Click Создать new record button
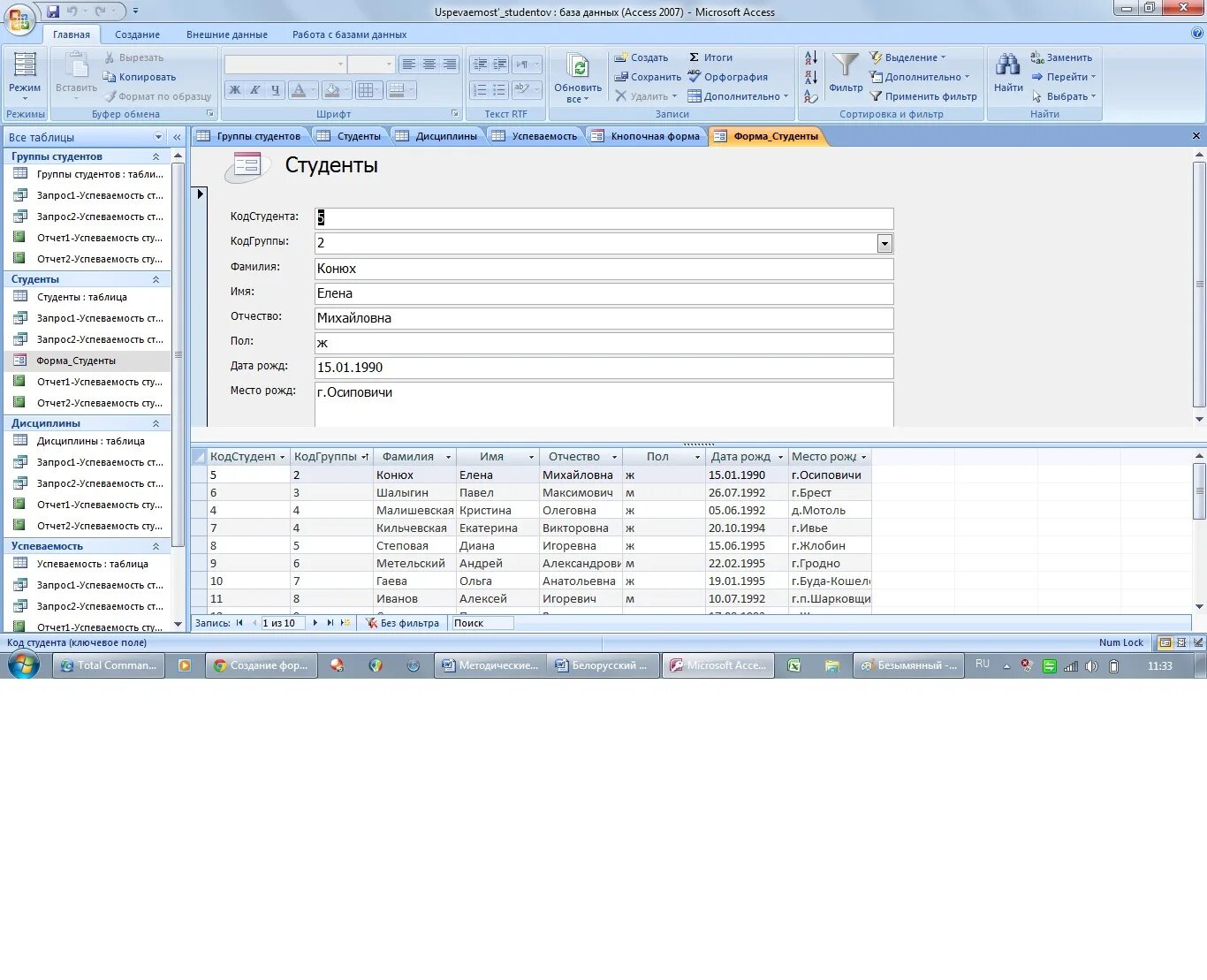The image size is (1207, 980). click(x=641, y=57)
